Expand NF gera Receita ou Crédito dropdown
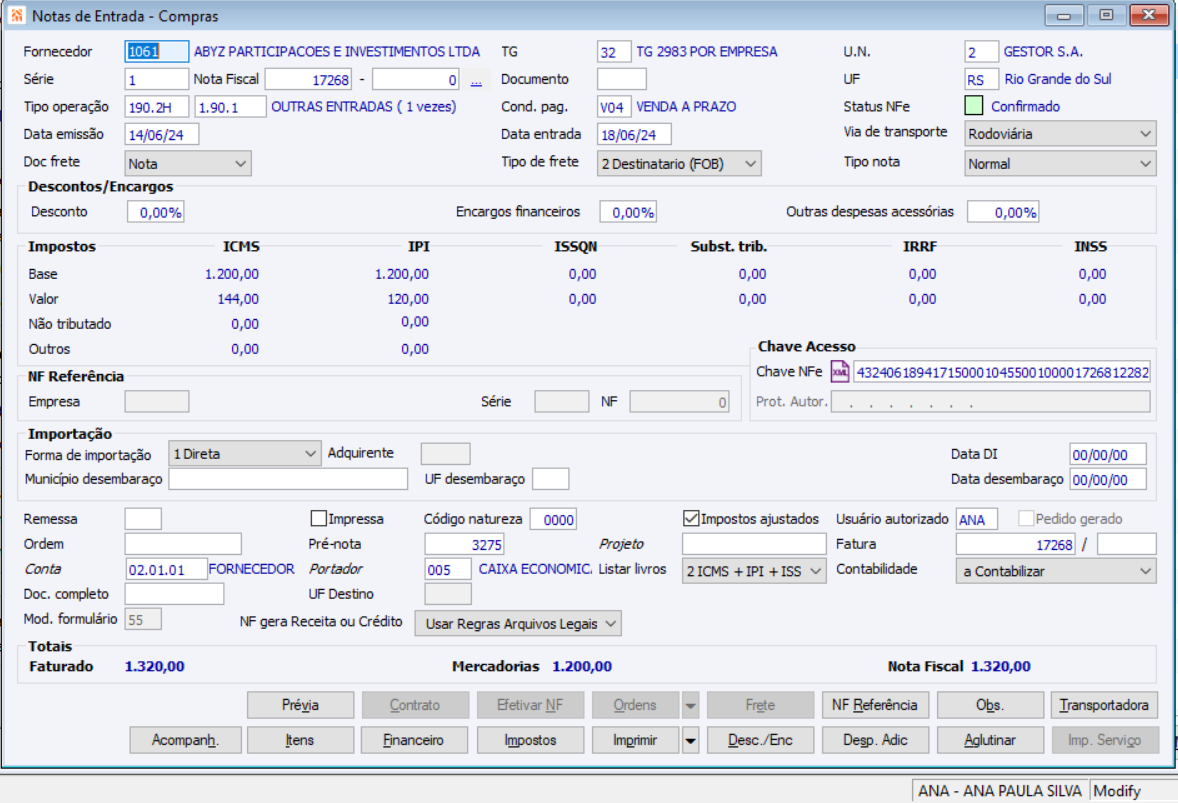Viewport: 1178px width, 803px height. click(518, 623)
